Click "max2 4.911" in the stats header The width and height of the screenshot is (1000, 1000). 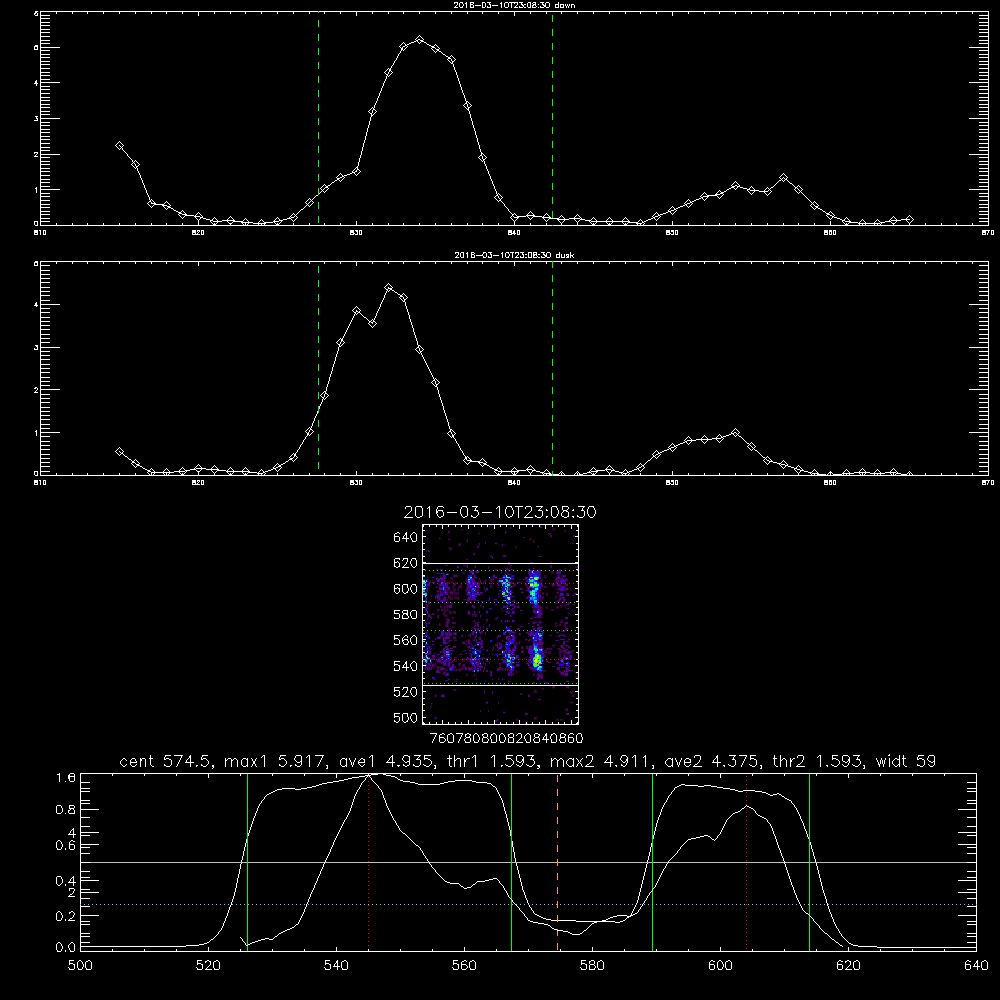598,761
